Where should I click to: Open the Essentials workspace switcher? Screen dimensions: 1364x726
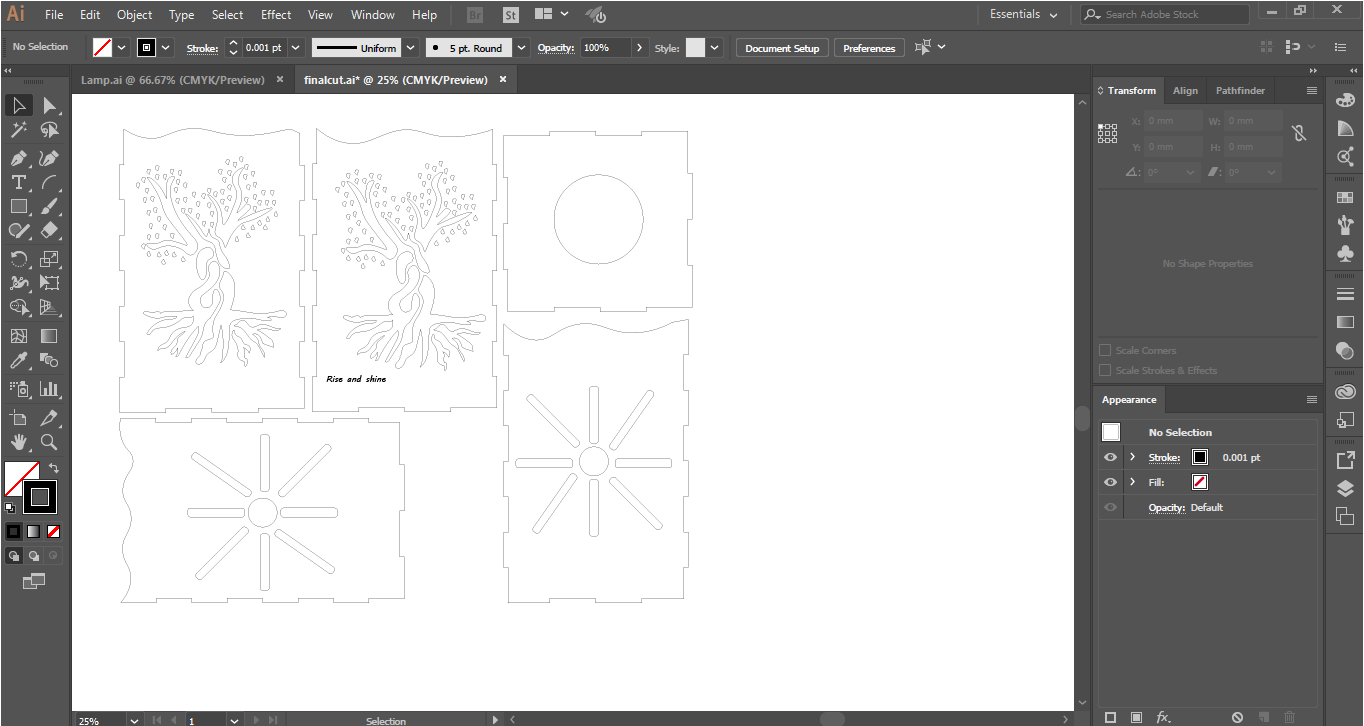click(x=1022, y=15)
